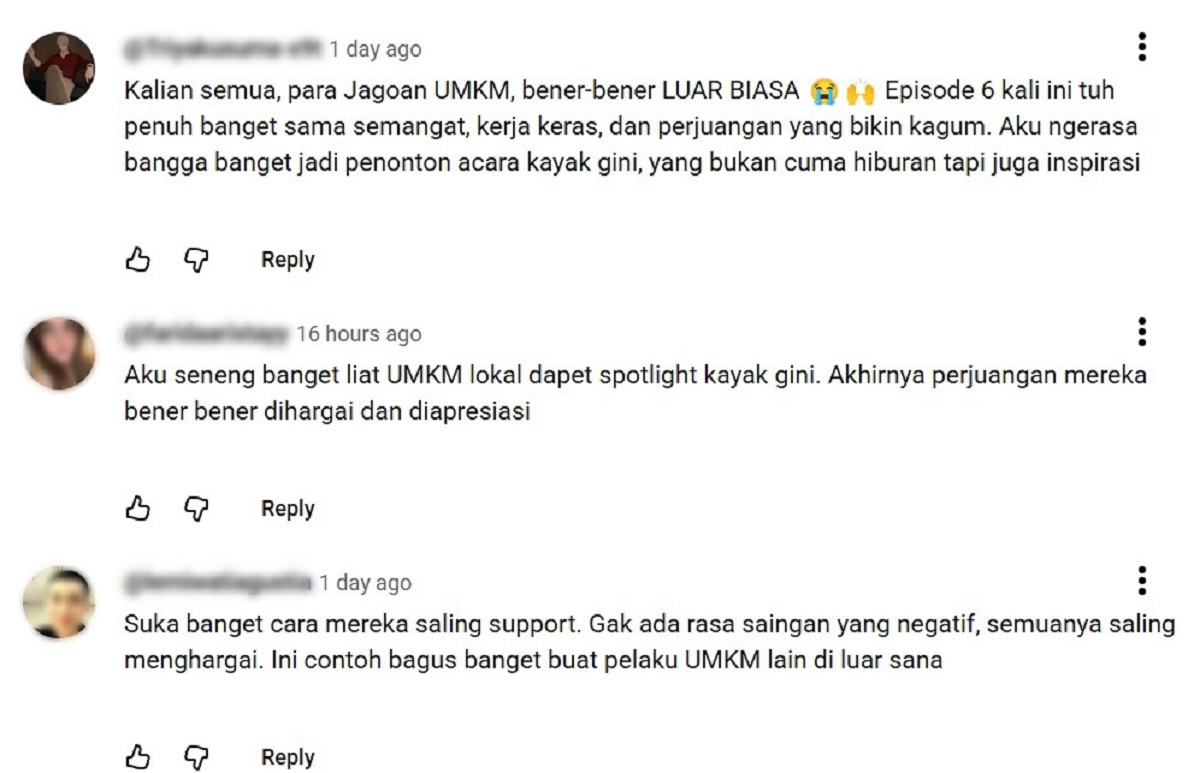The width and height of the screenshot is (1200, 773).
Task: Reply to the saling support comment
Action: pyautogui.click(x=288, y=758)
